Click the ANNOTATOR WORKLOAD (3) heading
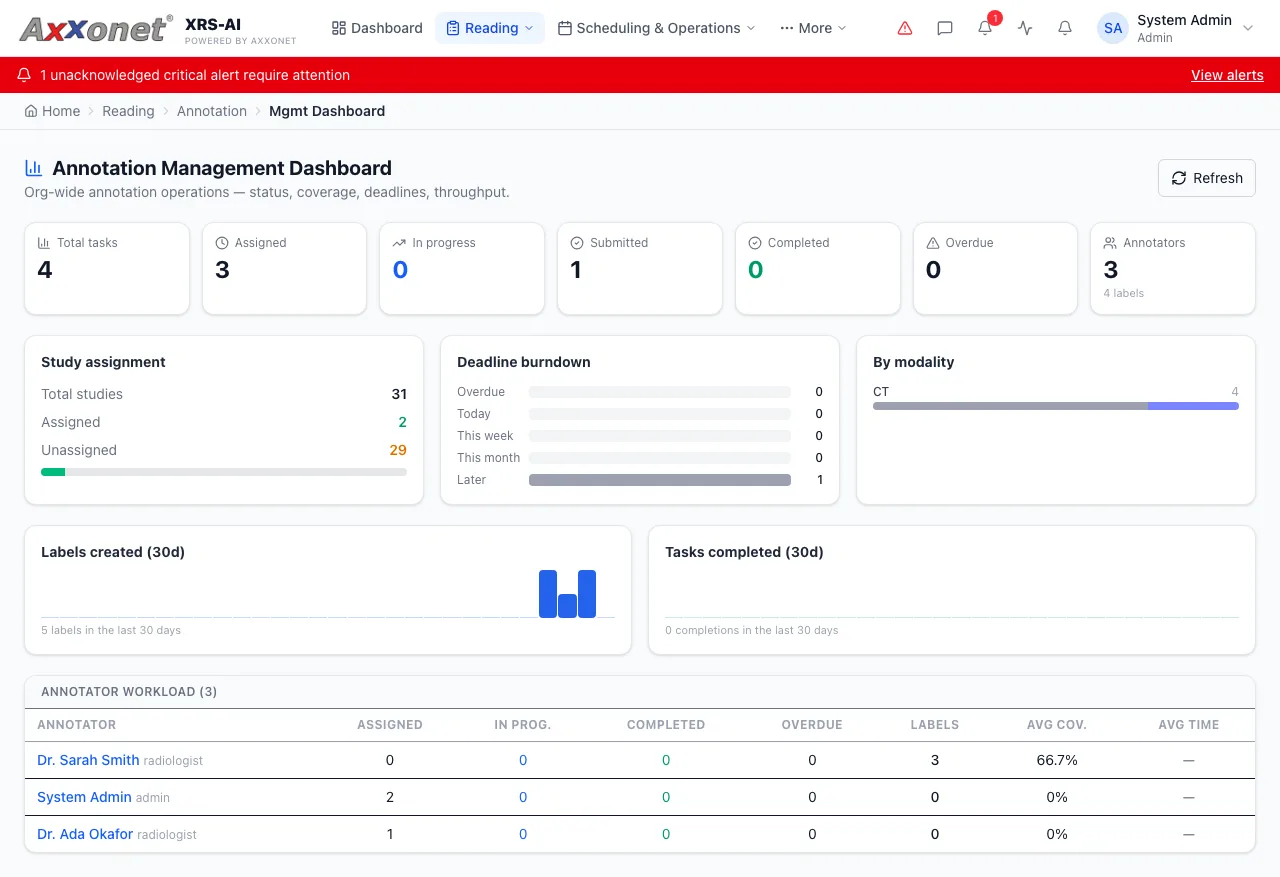The width and height of the screenshot is (1280, 877). click(129, 692)
